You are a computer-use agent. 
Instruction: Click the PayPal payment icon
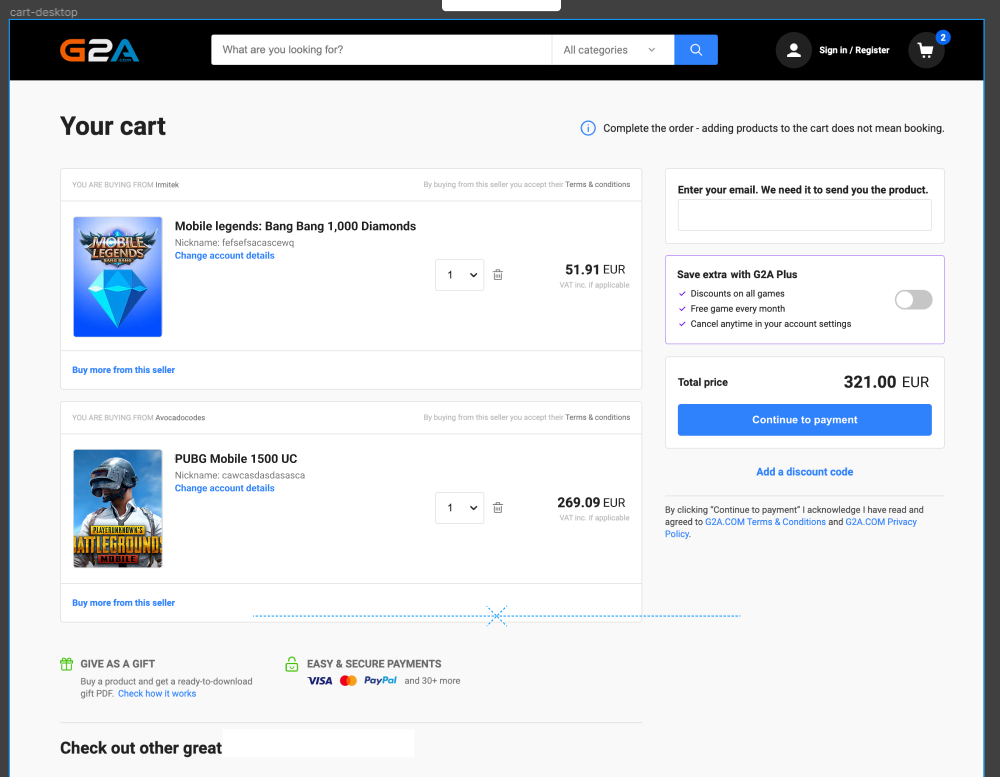point(379,680)
